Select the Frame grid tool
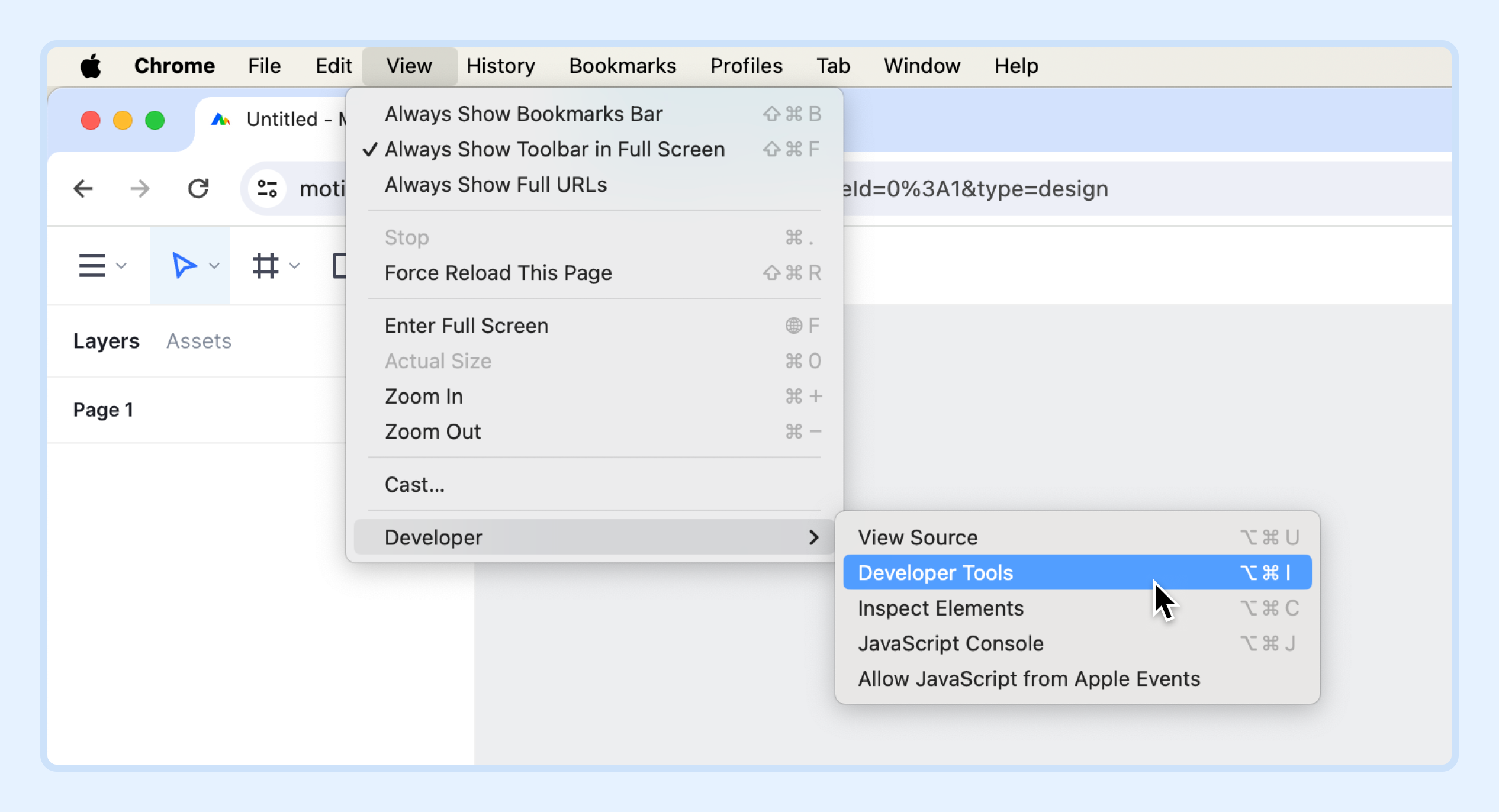Image resolution: width=1499 pixels, height=812 pixels. (x=265, y=265)
